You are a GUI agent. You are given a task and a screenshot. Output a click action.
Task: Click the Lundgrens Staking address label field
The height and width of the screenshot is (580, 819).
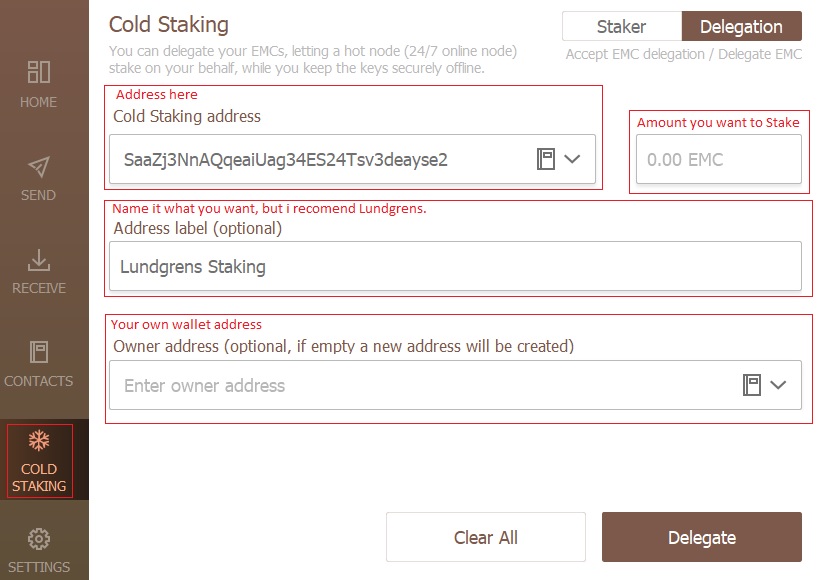(455, 266)
